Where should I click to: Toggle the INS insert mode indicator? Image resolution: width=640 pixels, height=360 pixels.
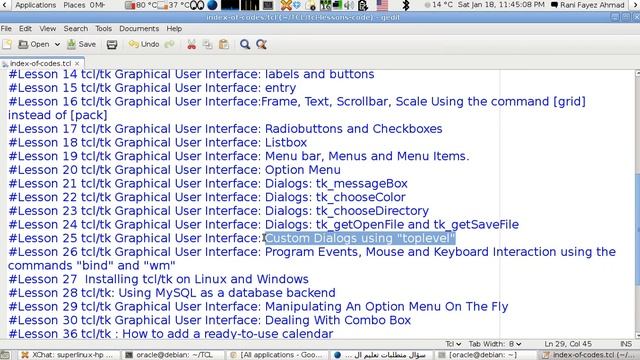[626, 344]
